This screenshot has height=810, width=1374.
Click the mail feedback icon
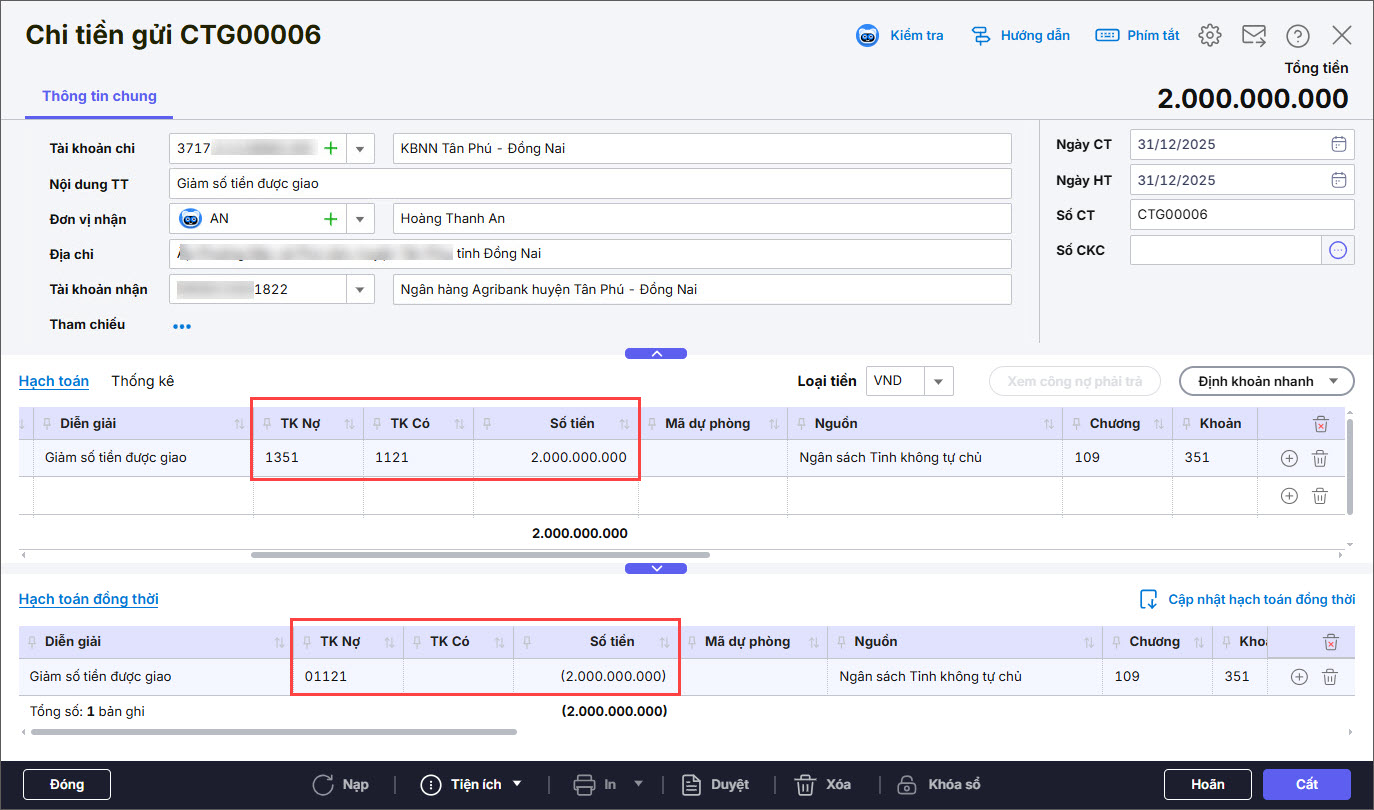click(1254, 36)
